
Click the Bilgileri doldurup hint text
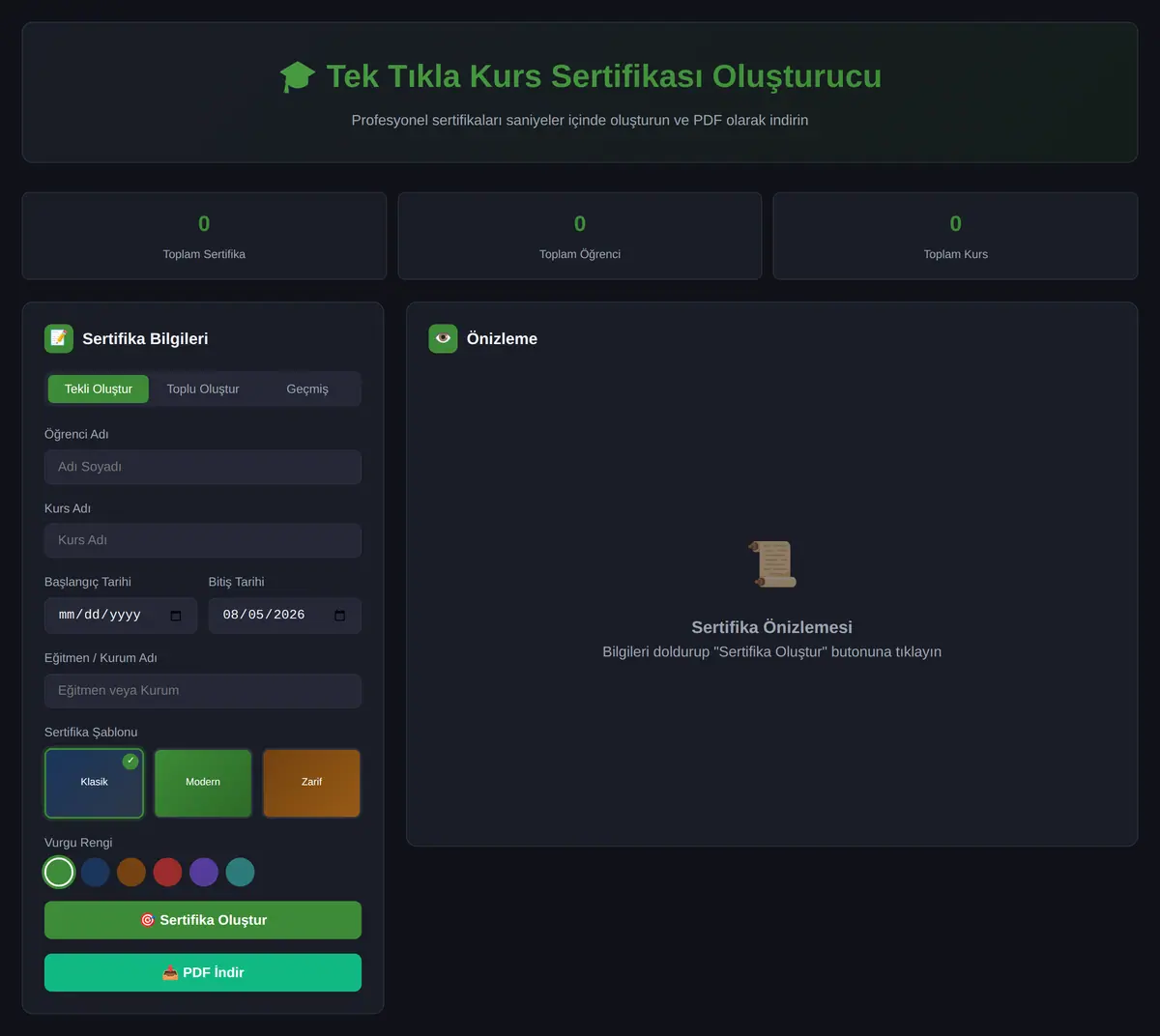pyautogui.click(x=772, y=651)
